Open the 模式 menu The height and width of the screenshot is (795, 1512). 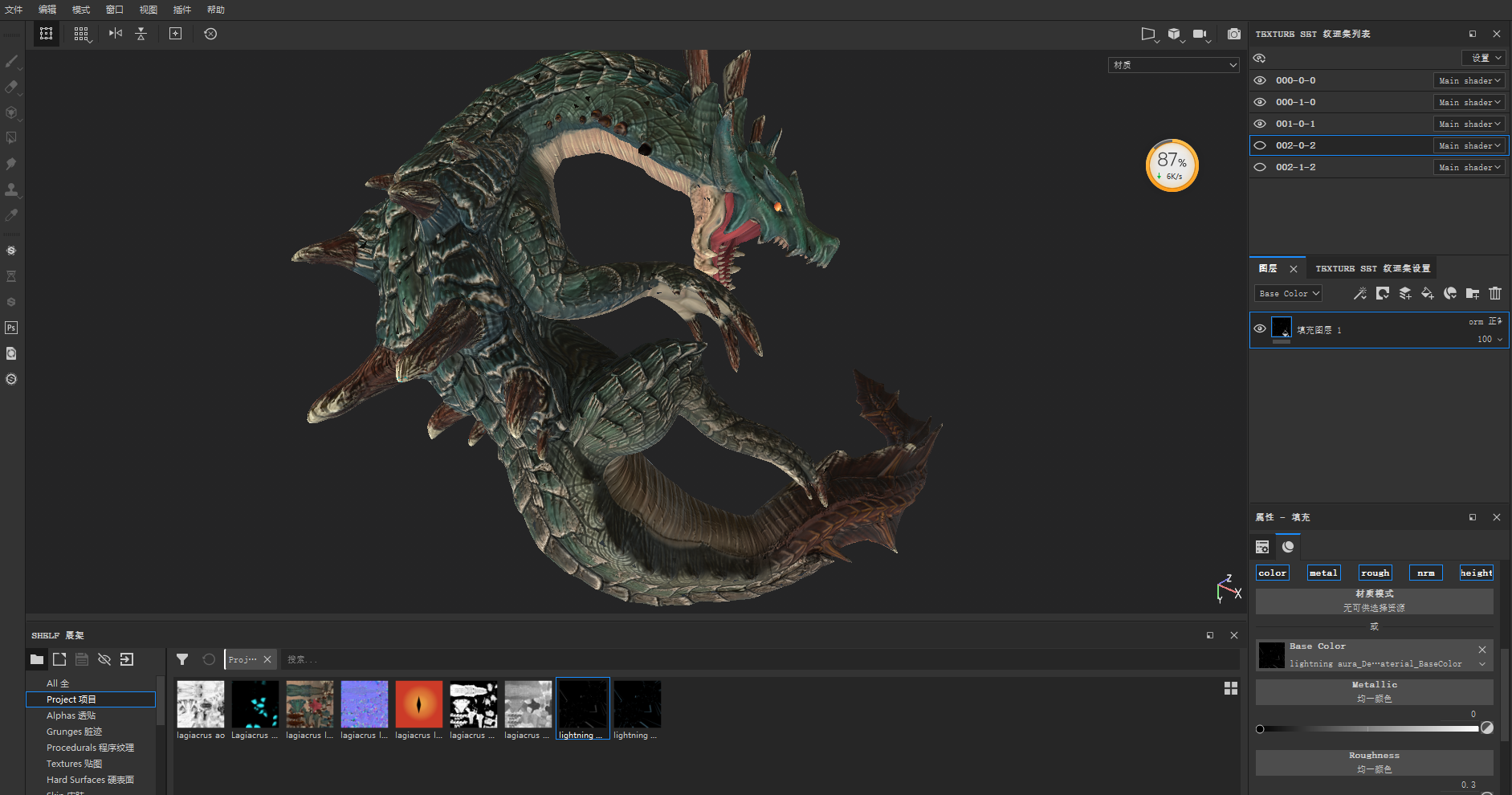tap(81, 10)
